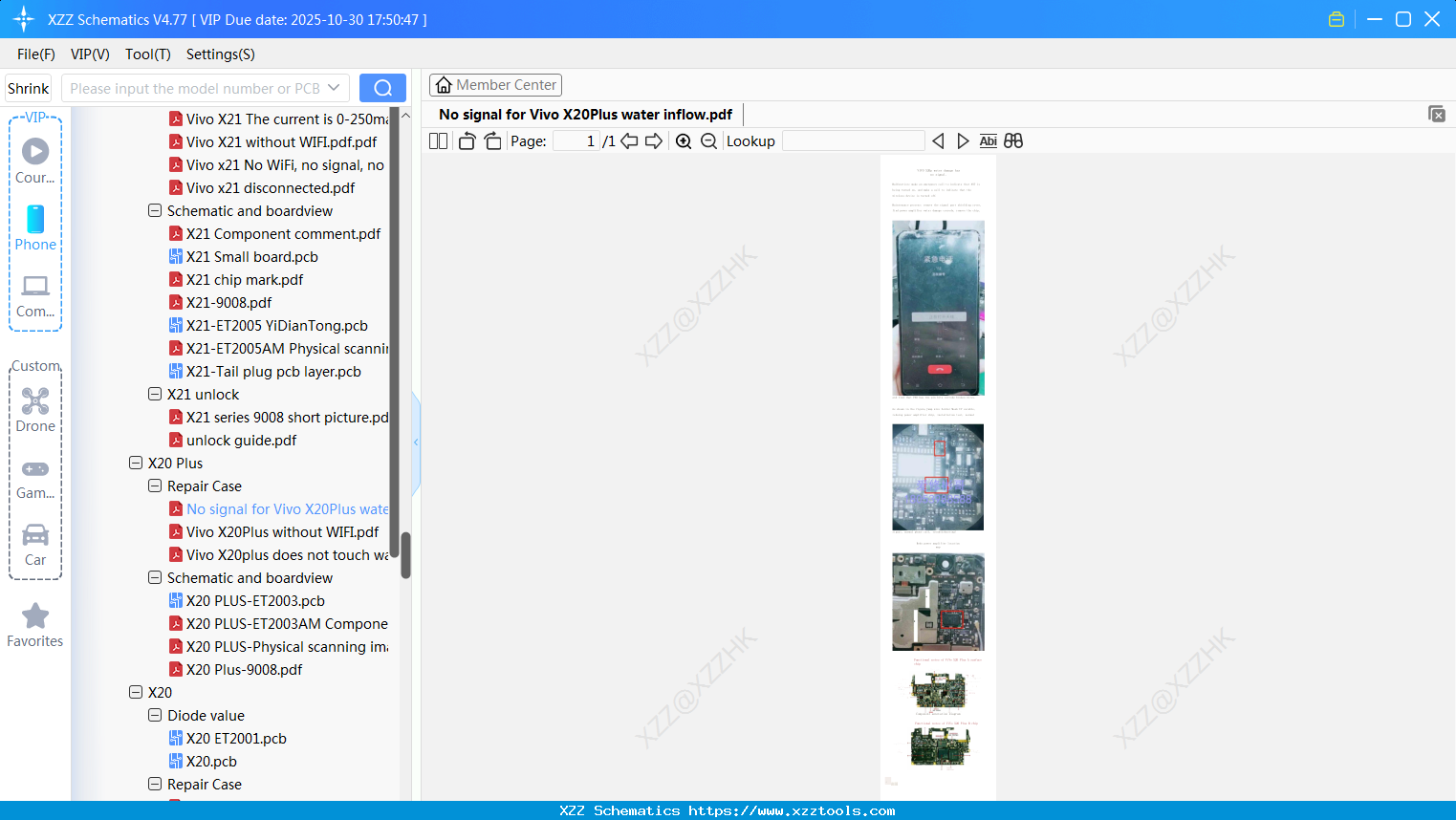Open the Courses category in sidebar
The width and height of the screenshot is (1456, 820).
pyautogui.click(x=35, y=161)
